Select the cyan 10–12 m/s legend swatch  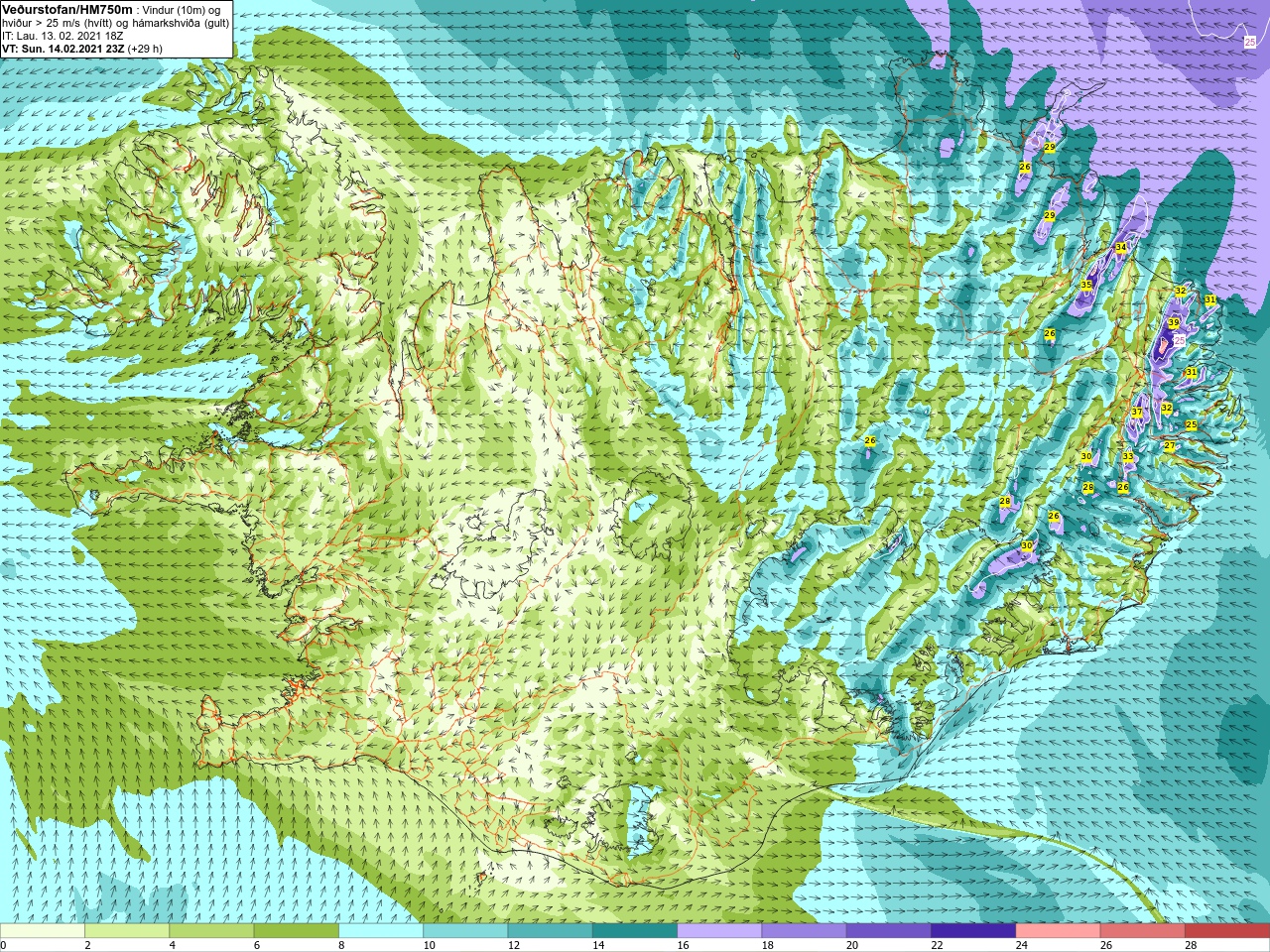click(465, 931)
